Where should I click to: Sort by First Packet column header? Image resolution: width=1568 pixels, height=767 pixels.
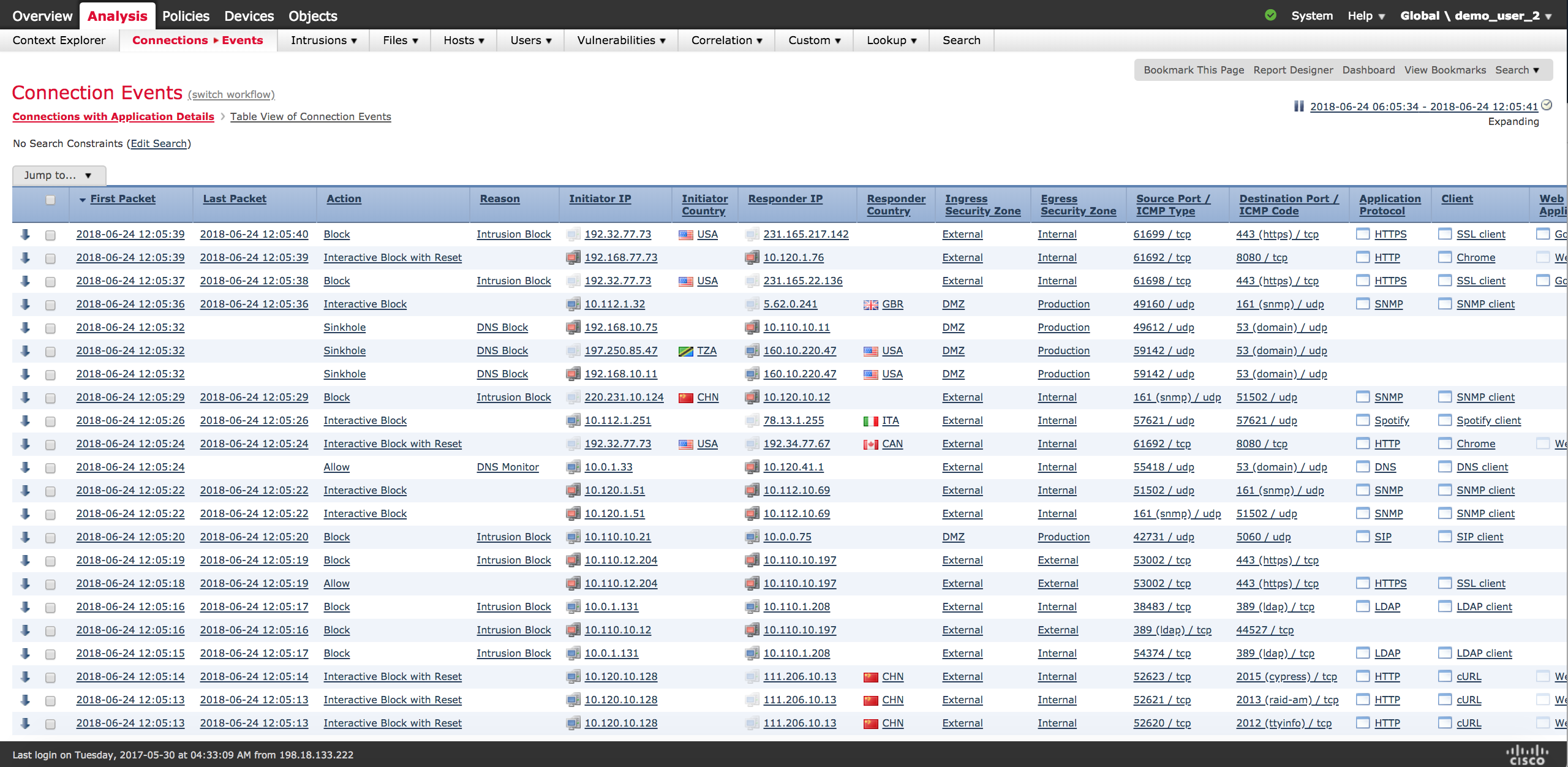point(123,198)
